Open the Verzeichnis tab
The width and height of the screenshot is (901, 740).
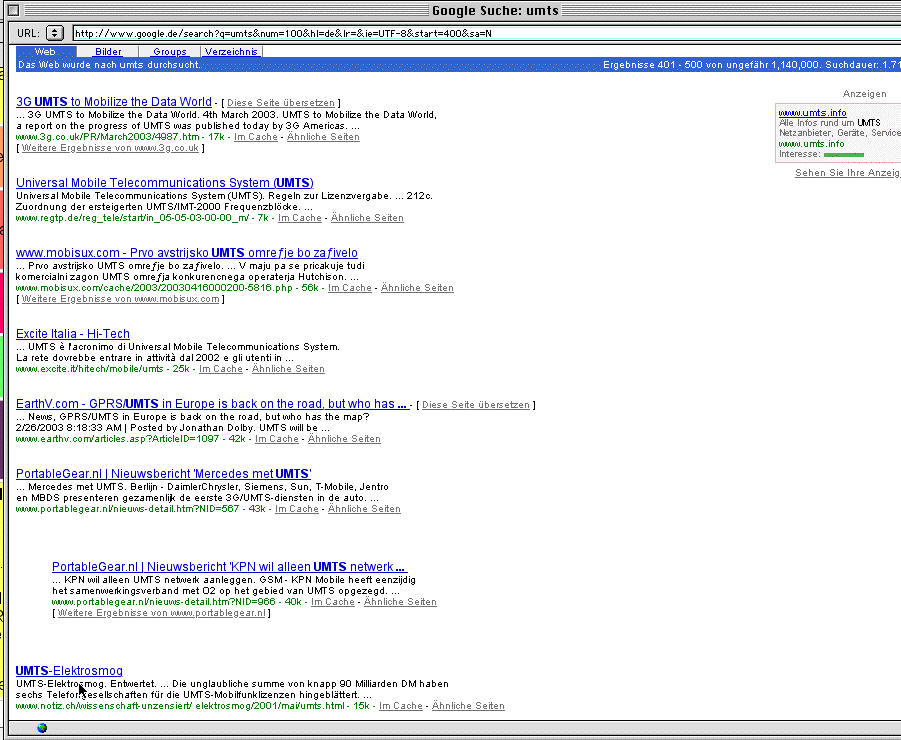[x=231, y=52]
